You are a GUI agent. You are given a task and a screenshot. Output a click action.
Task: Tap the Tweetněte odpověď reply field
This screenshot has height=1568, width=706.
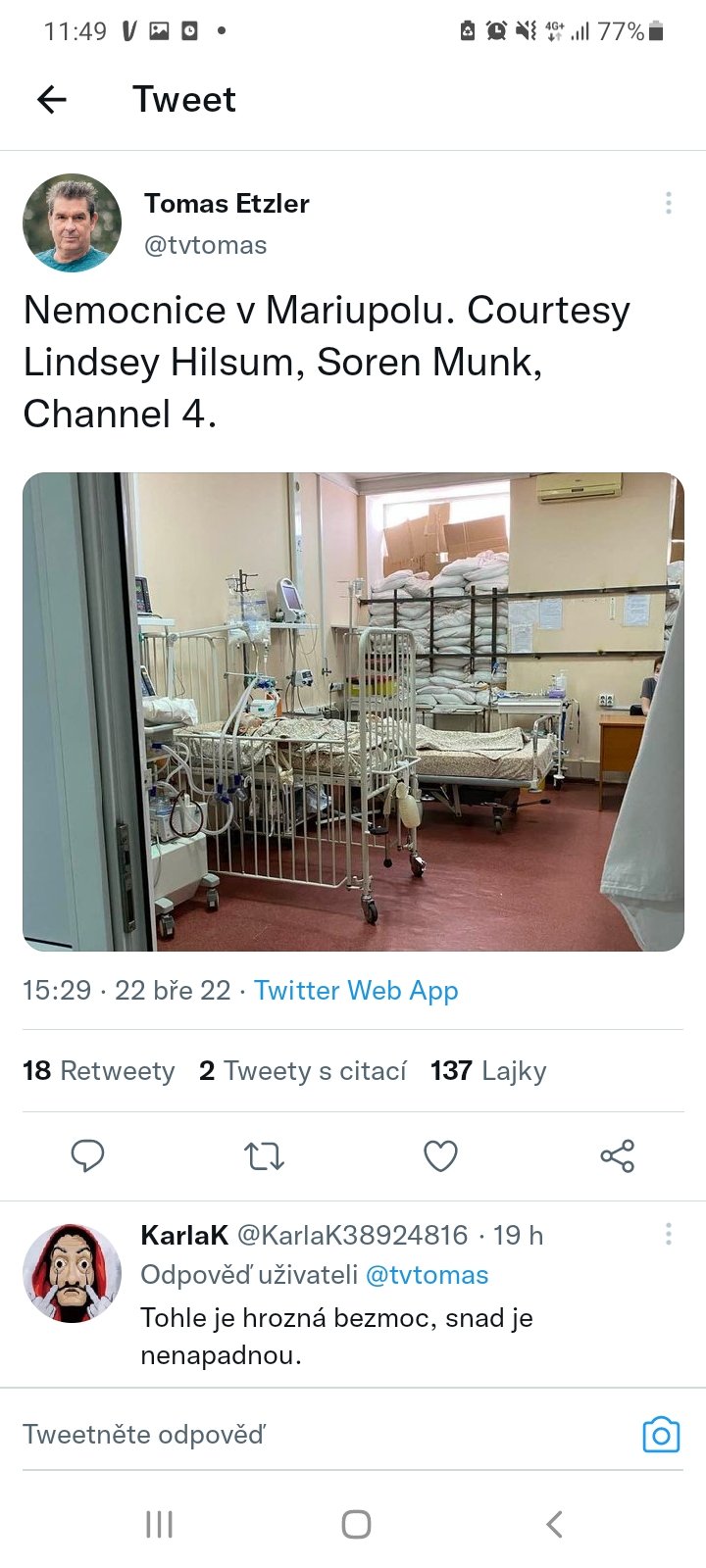(x=294, y=1435)
